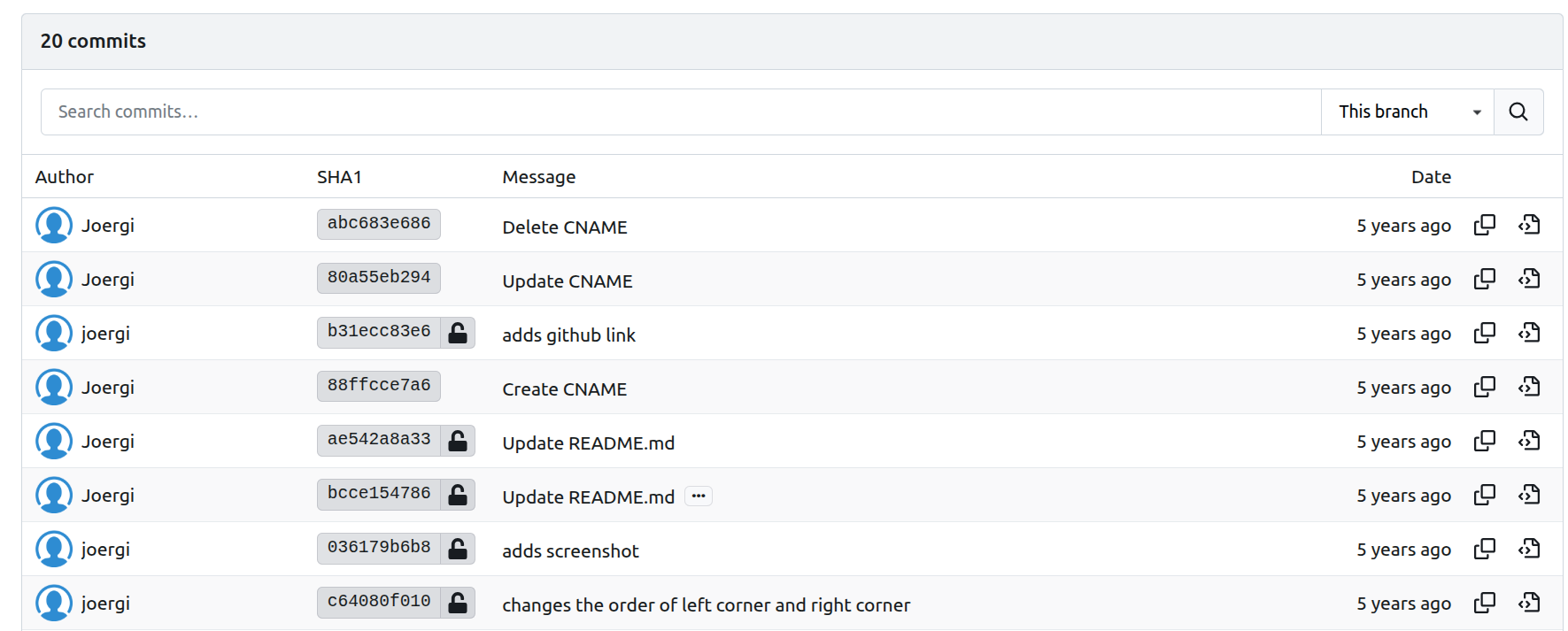Open the adds screenshot commit message
This screenshot has height=631, width=1568.
[x=570, y=550]
